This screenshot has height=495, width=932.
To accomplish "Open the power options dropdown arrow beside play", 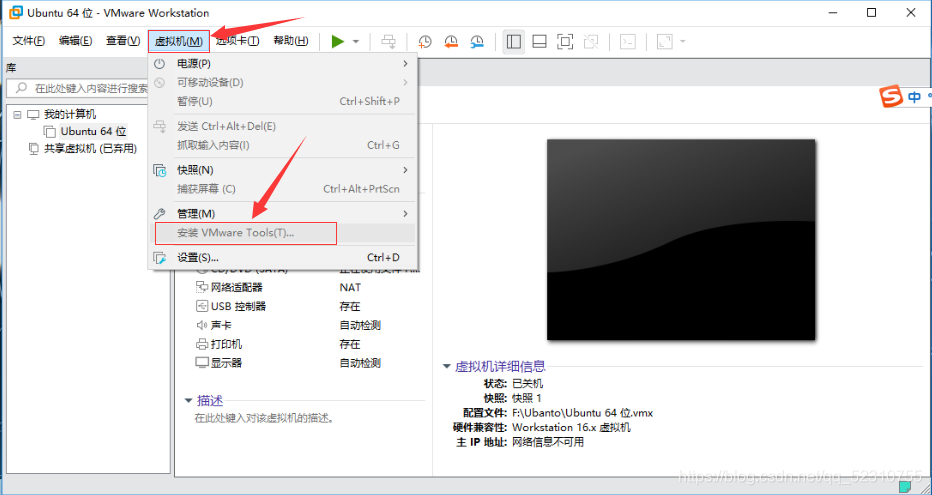I will click(x=356, y=42).
